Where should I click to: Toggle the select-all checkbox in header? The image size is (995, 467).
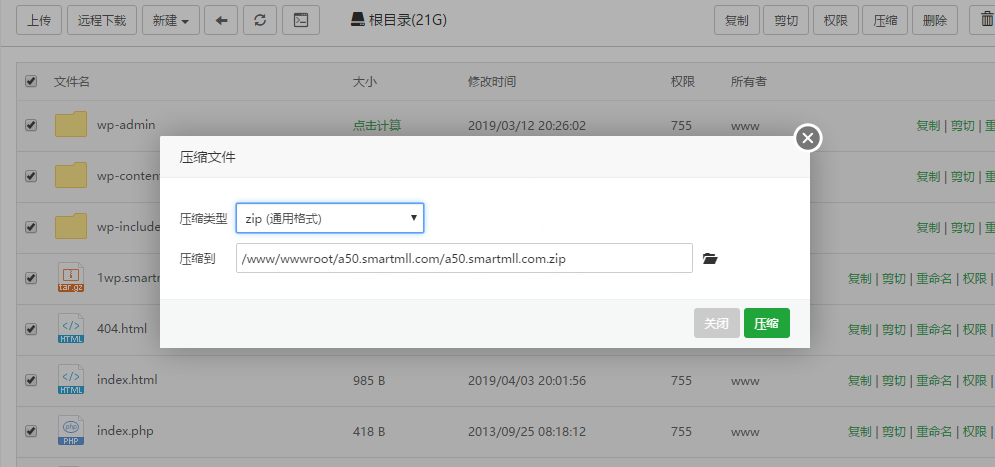pyautogui.click(x=31, y=81)
